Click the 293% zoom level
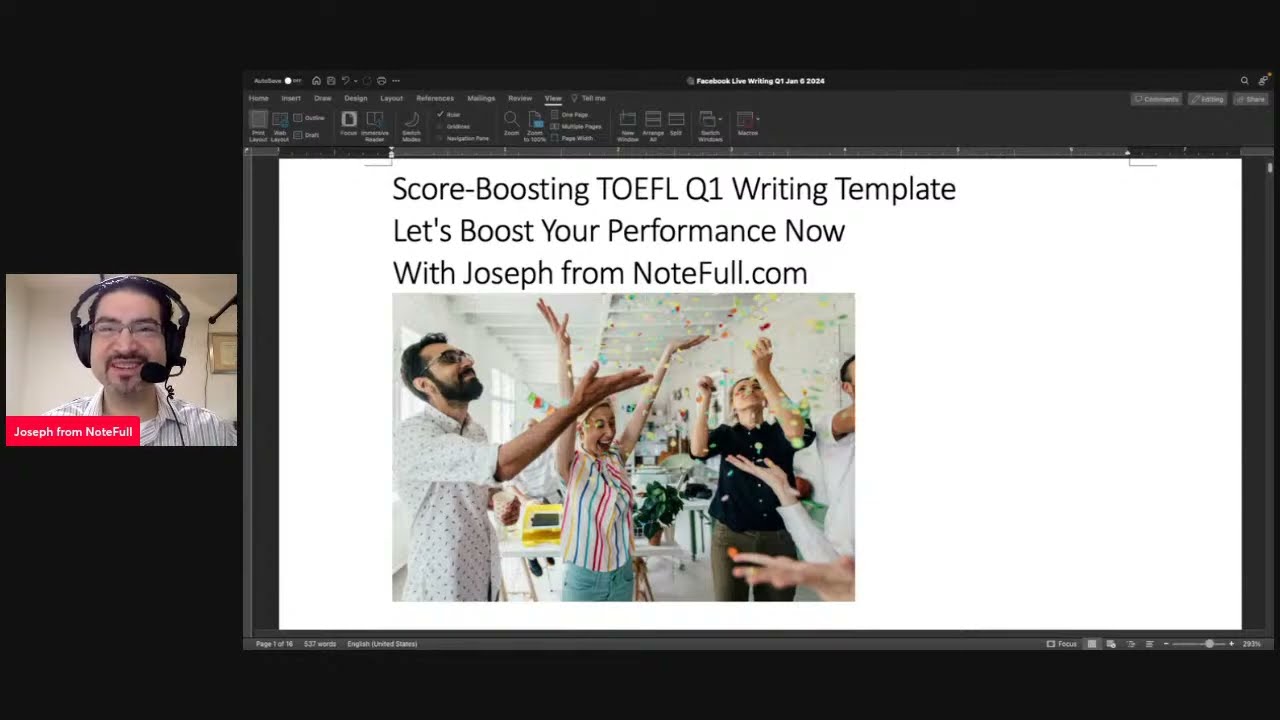 coord(1251,644)
